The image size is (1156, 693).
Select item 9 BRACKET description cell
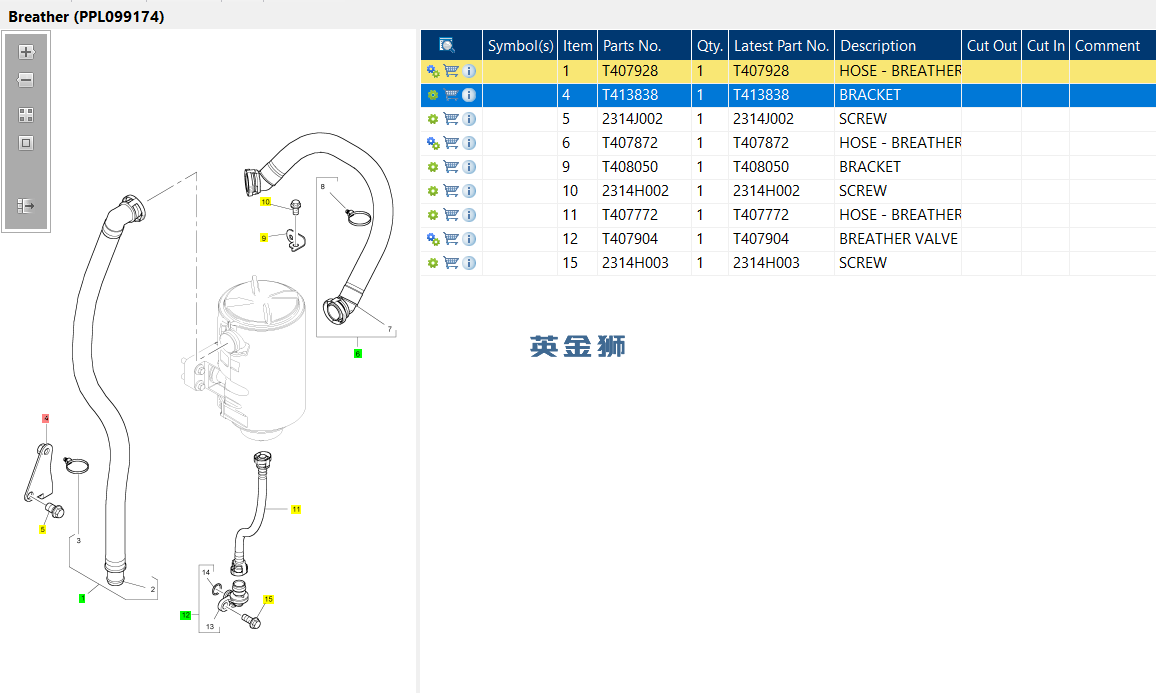click(898, 167)
